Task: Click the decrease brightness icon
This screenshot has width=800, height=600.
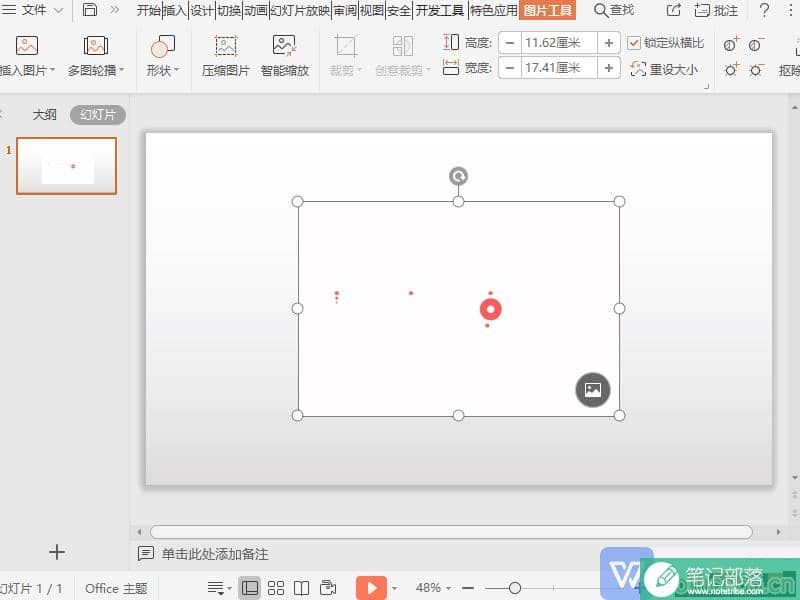Action: click(756, 69)
